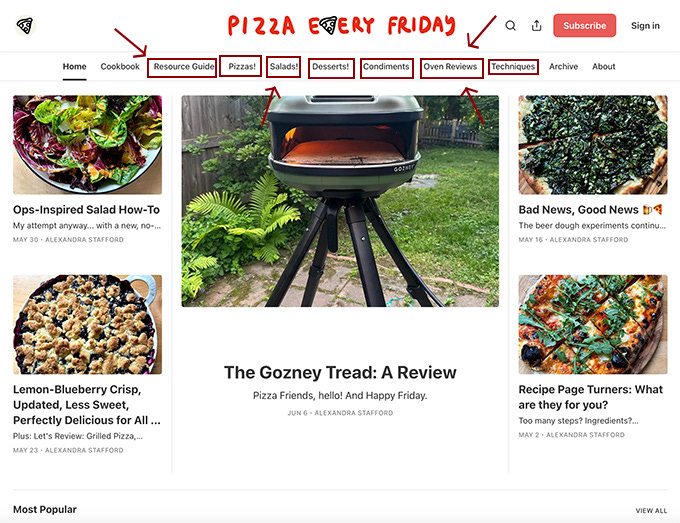Click the pizza slice logo icon
Screen dimensions: 680x523
coord(25,26)
